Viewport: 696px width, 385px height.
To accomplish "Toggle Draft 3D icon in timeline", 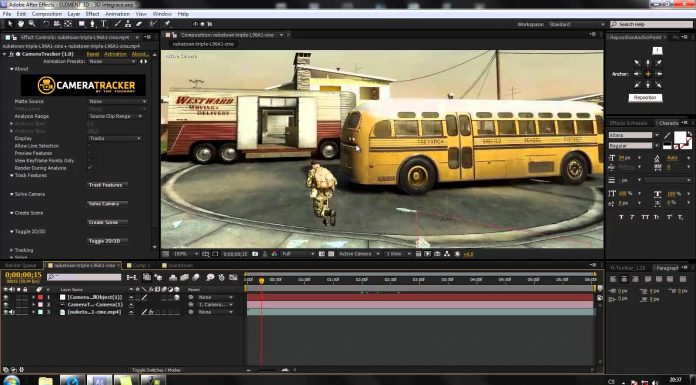I will pos(159,277).
